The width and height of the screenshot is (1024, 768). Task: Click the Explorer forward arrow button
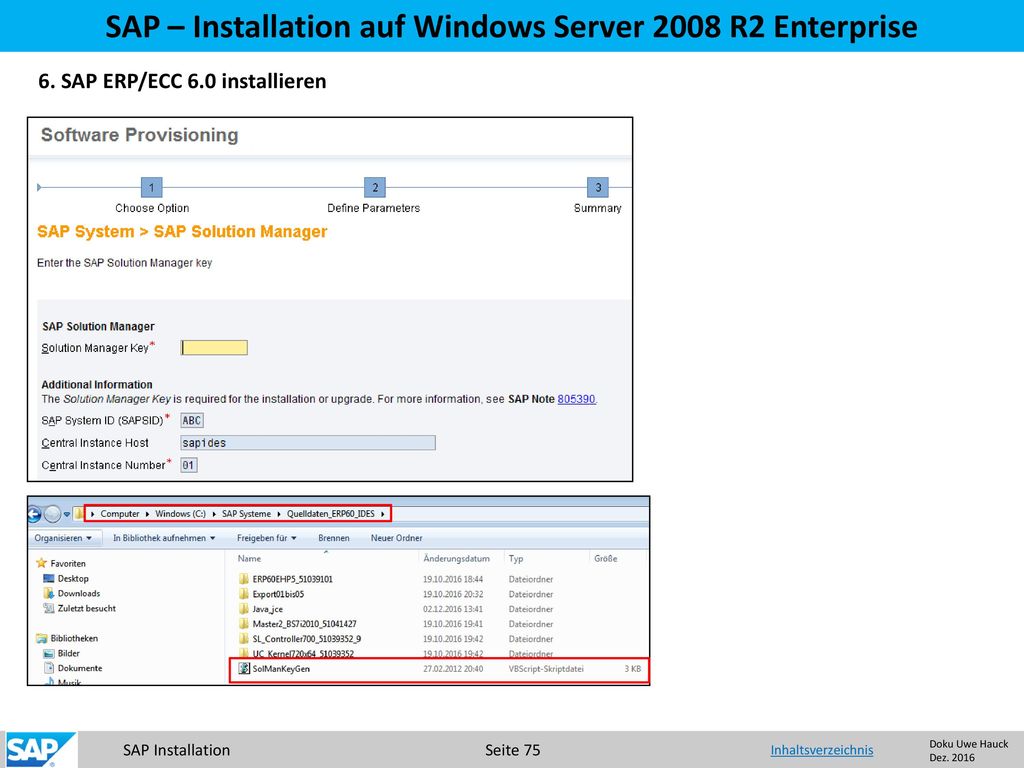[x=53, y=514]
